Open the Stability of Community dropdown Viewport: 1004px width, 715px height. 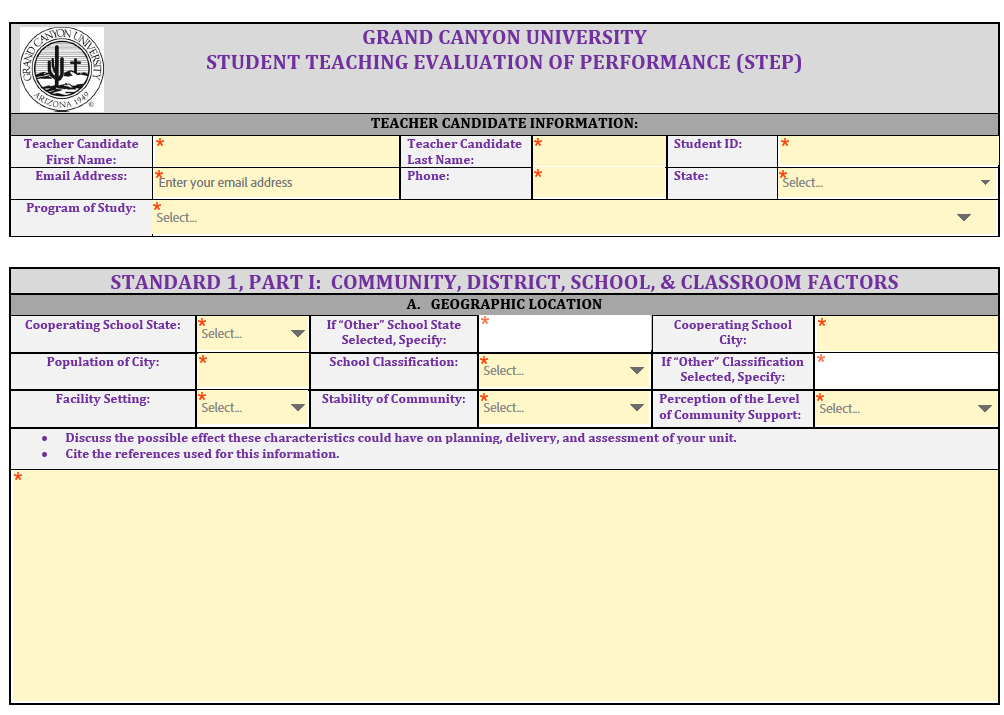pos(565,408)
